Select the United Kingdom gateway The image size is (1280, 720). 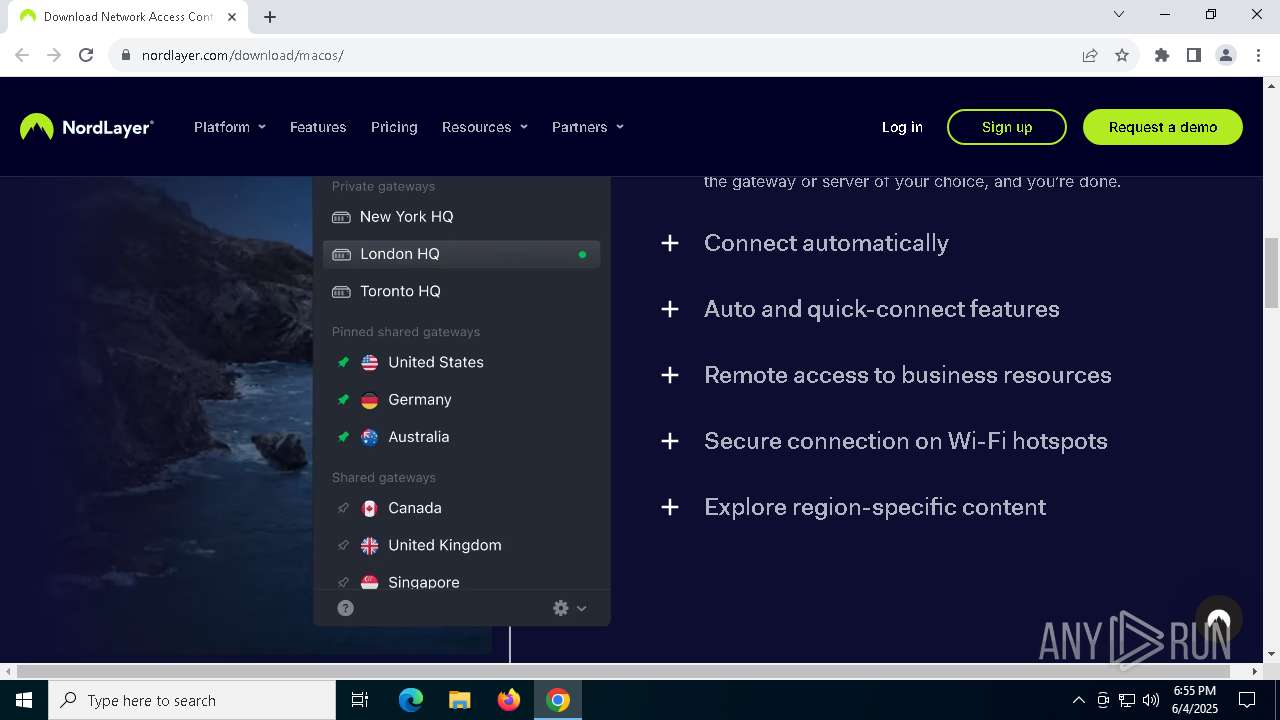click(x=461, y=545)
